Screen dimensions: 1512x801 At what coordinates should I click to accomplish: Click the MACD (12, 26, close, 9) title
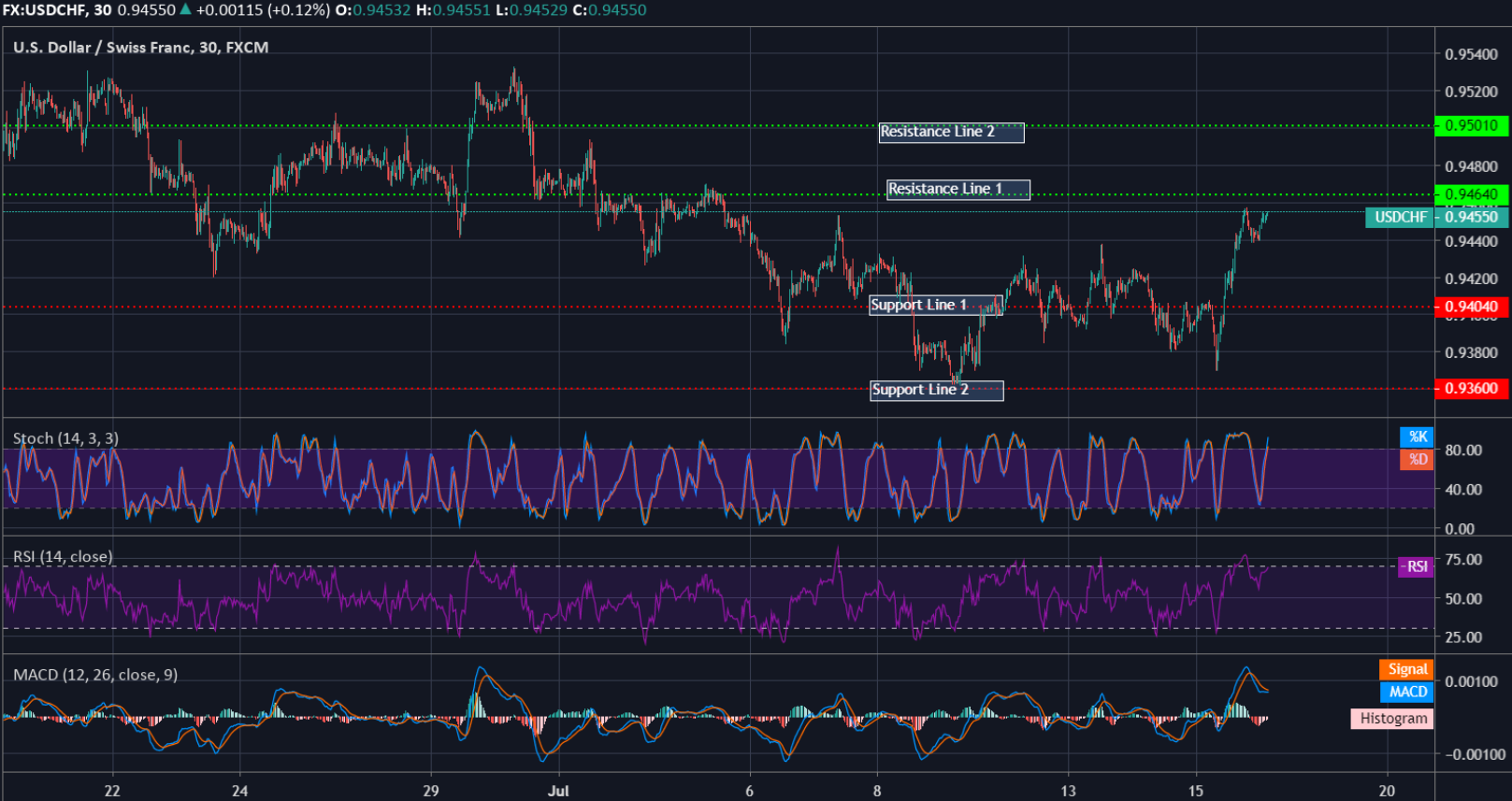tap(95, 675)
